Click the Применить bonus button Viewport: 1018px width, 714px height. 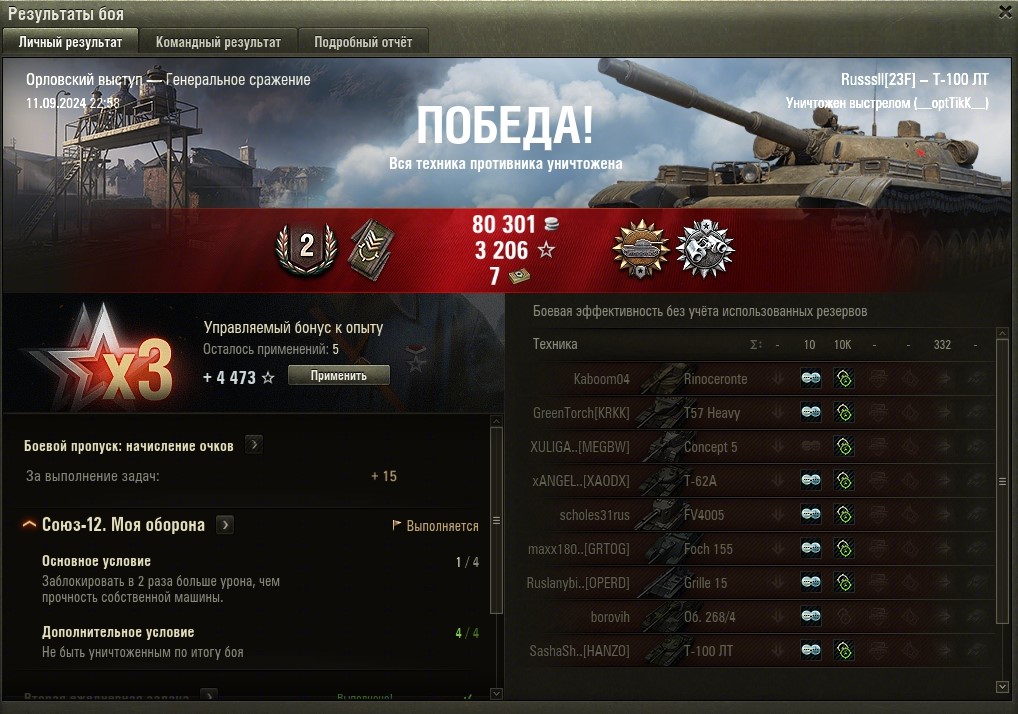[x=338, y=375]
